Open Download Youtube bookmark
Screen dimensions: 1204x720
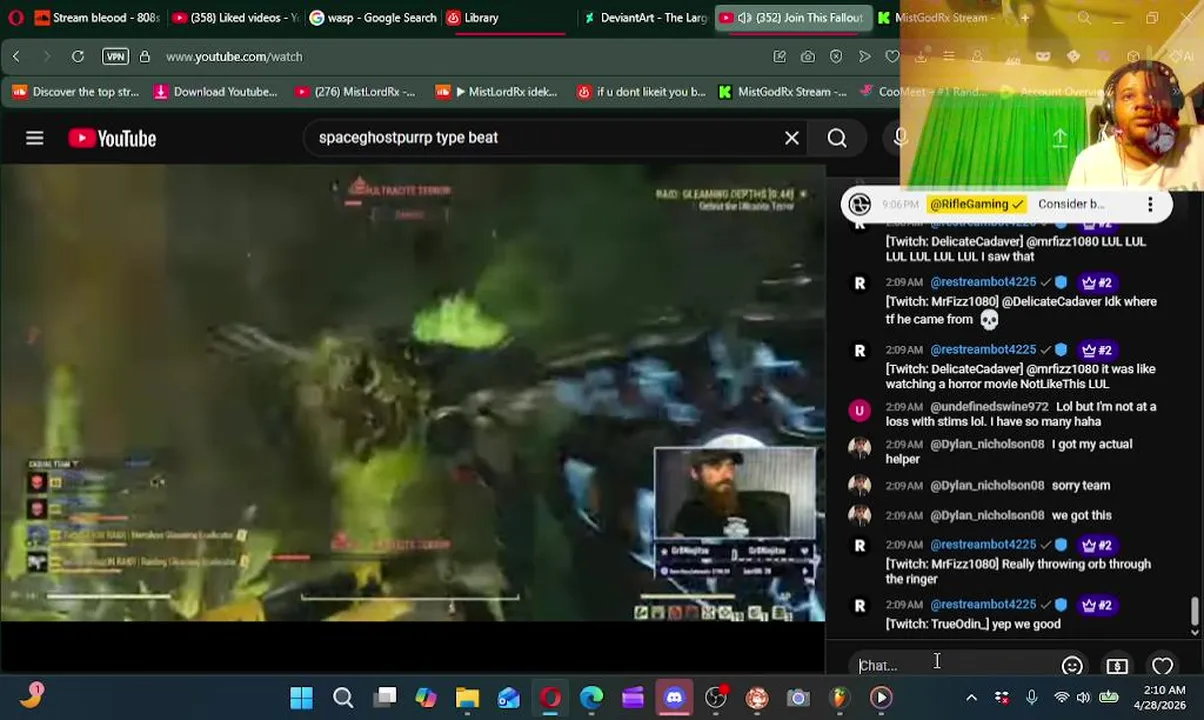pyautogui.click(x=215, y=92)
